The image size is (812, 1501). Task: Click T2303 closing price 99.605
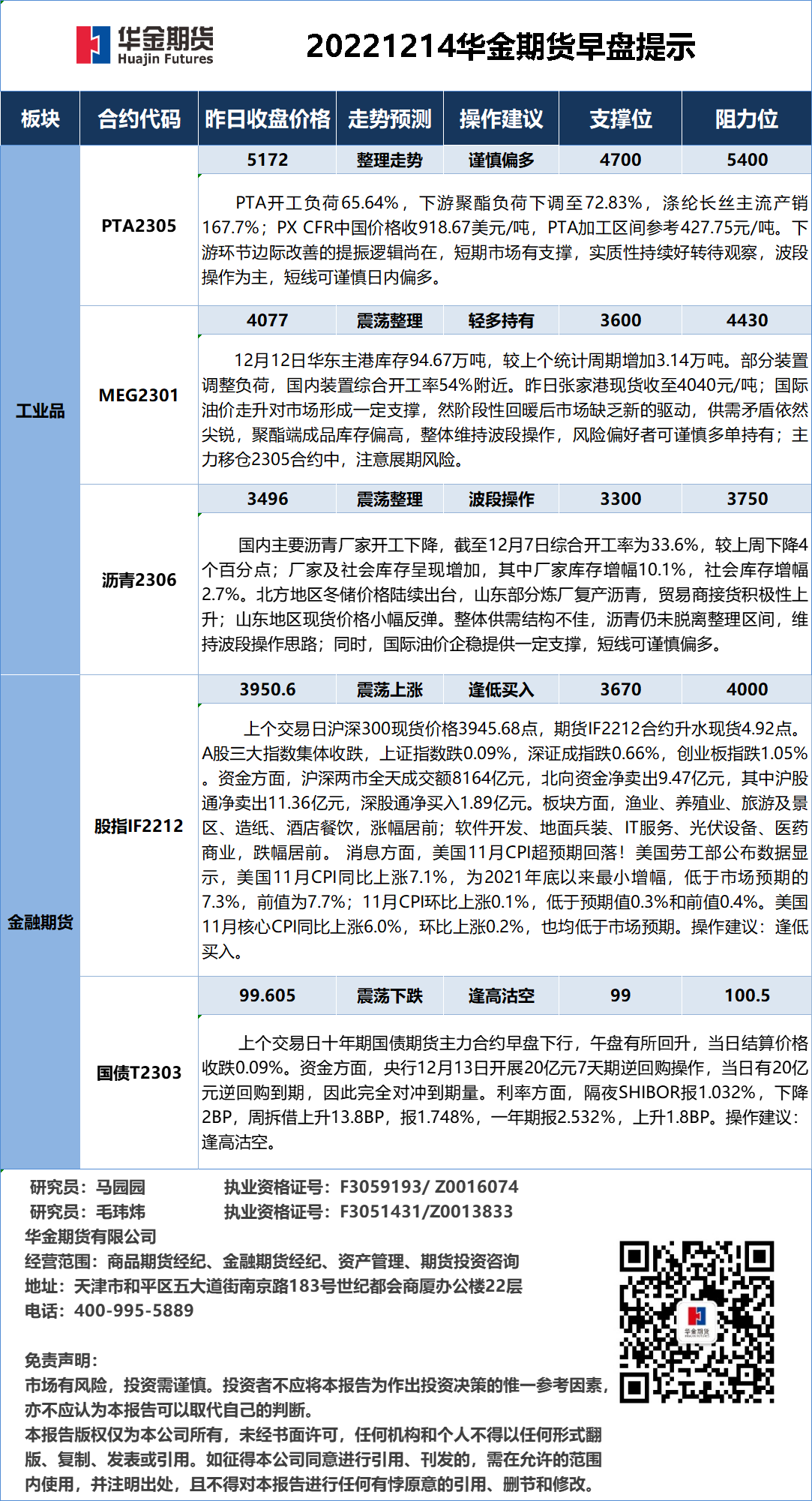point(268,995)
